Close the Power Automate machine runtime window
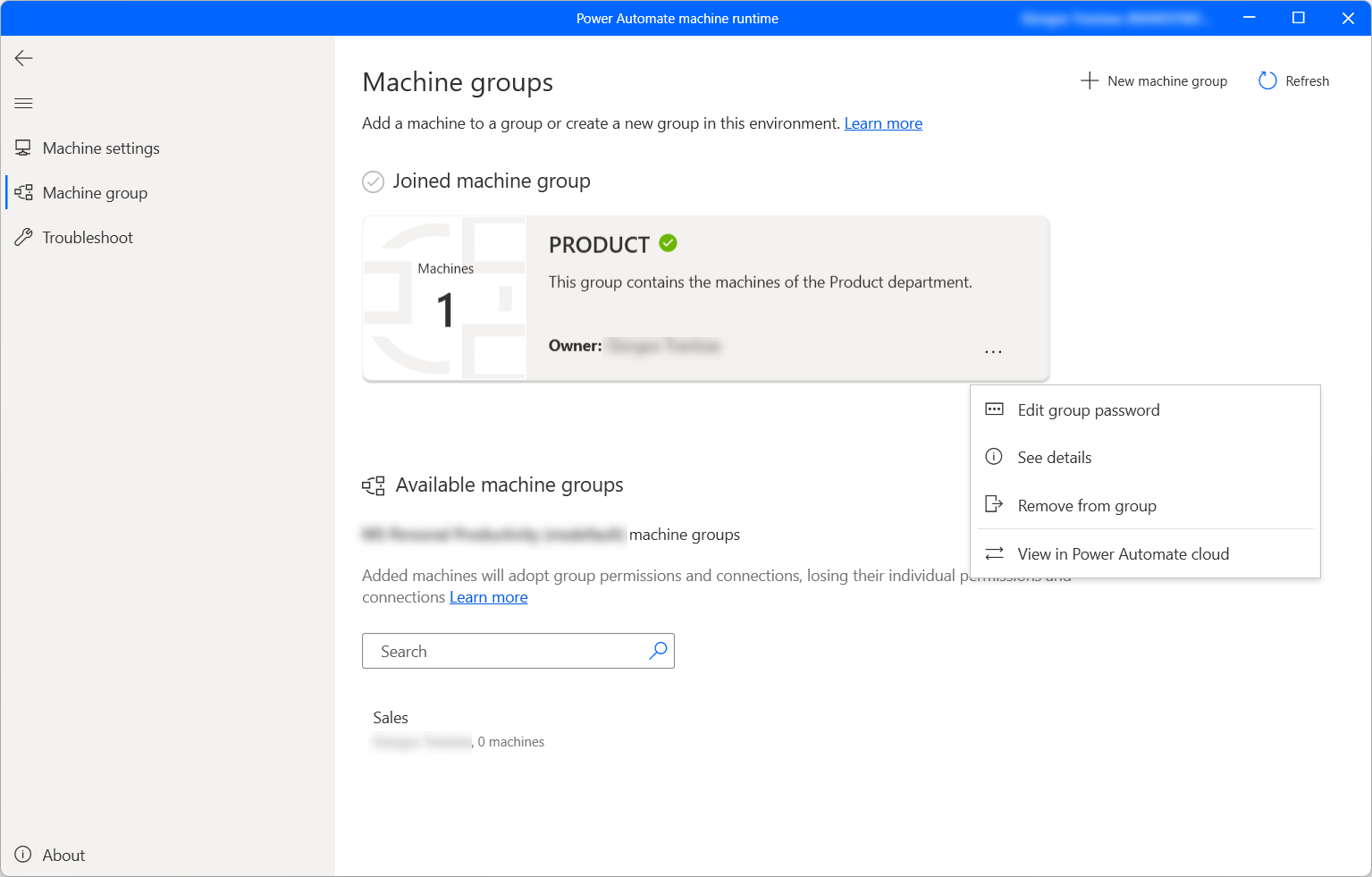1372x877 pixels. click(x=1348, y=18)
